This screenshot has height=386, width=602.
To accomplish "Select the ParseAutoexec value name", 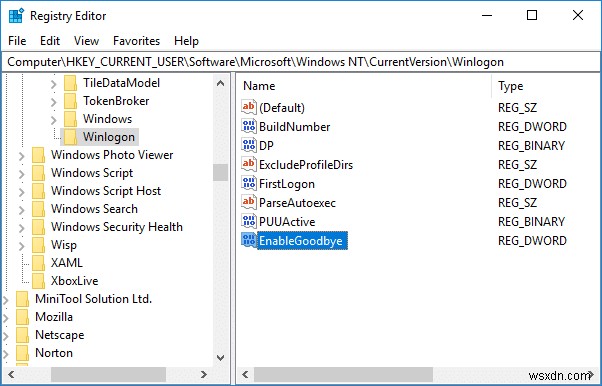I will pos(297,203).
